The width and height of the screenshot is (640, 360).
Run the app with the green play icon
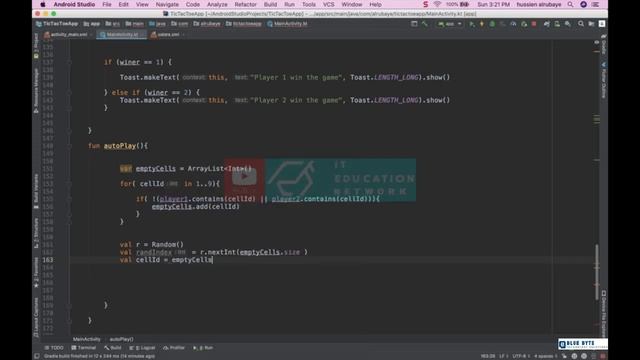(471, 24)
